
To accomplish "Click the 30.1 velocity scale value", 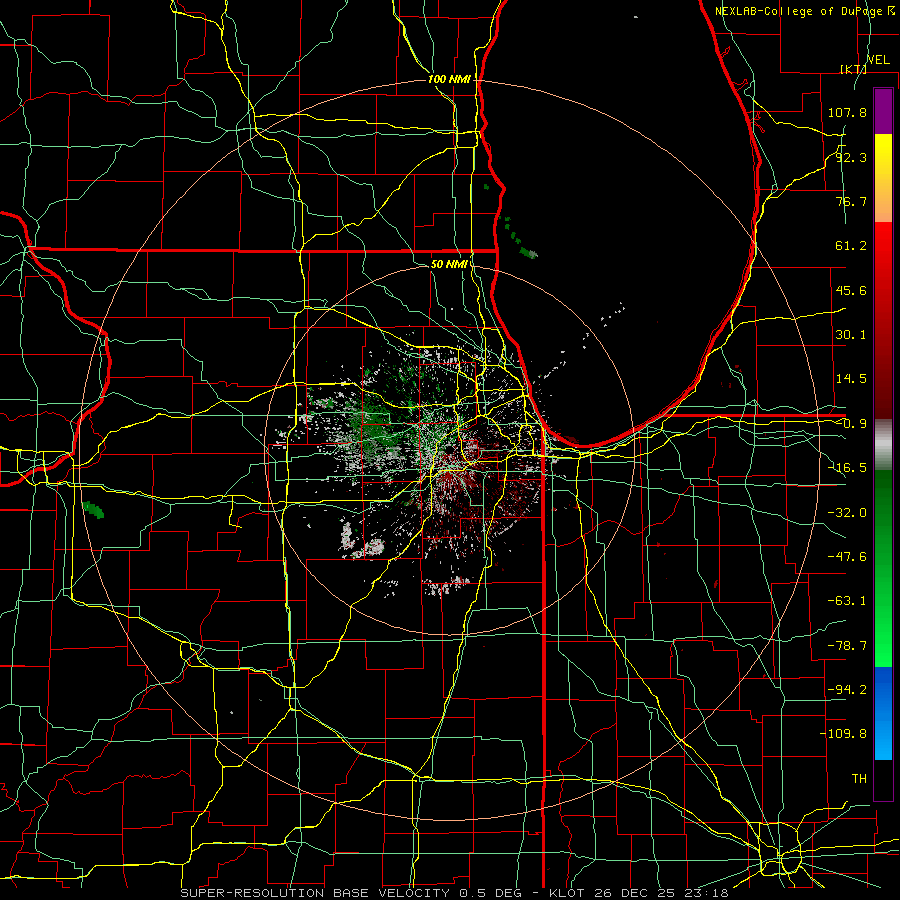I will click(851, 335).
